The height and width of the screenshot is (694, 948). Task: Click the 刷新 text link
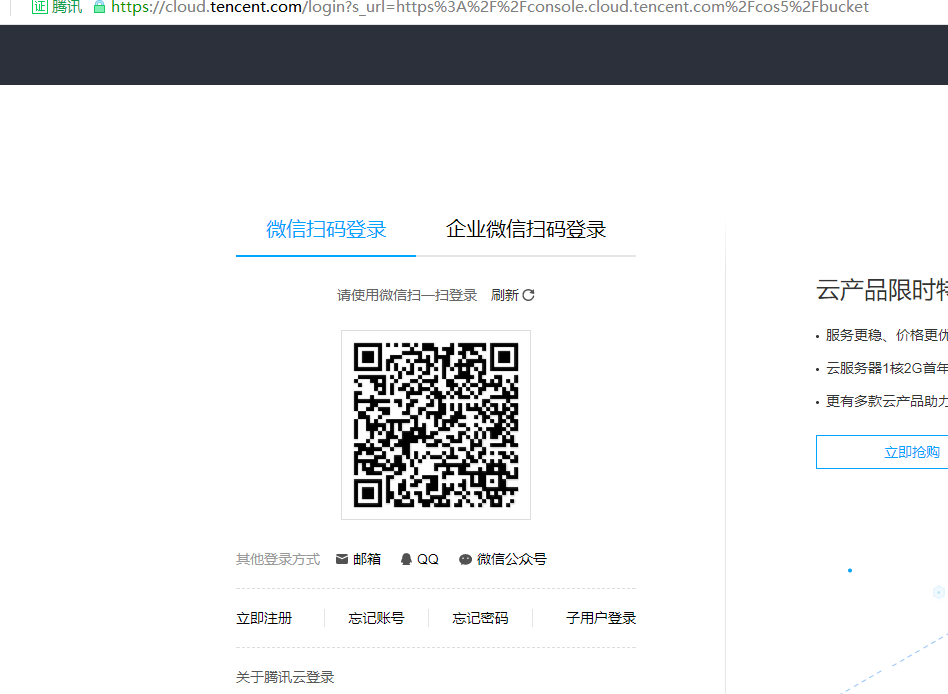505,295
